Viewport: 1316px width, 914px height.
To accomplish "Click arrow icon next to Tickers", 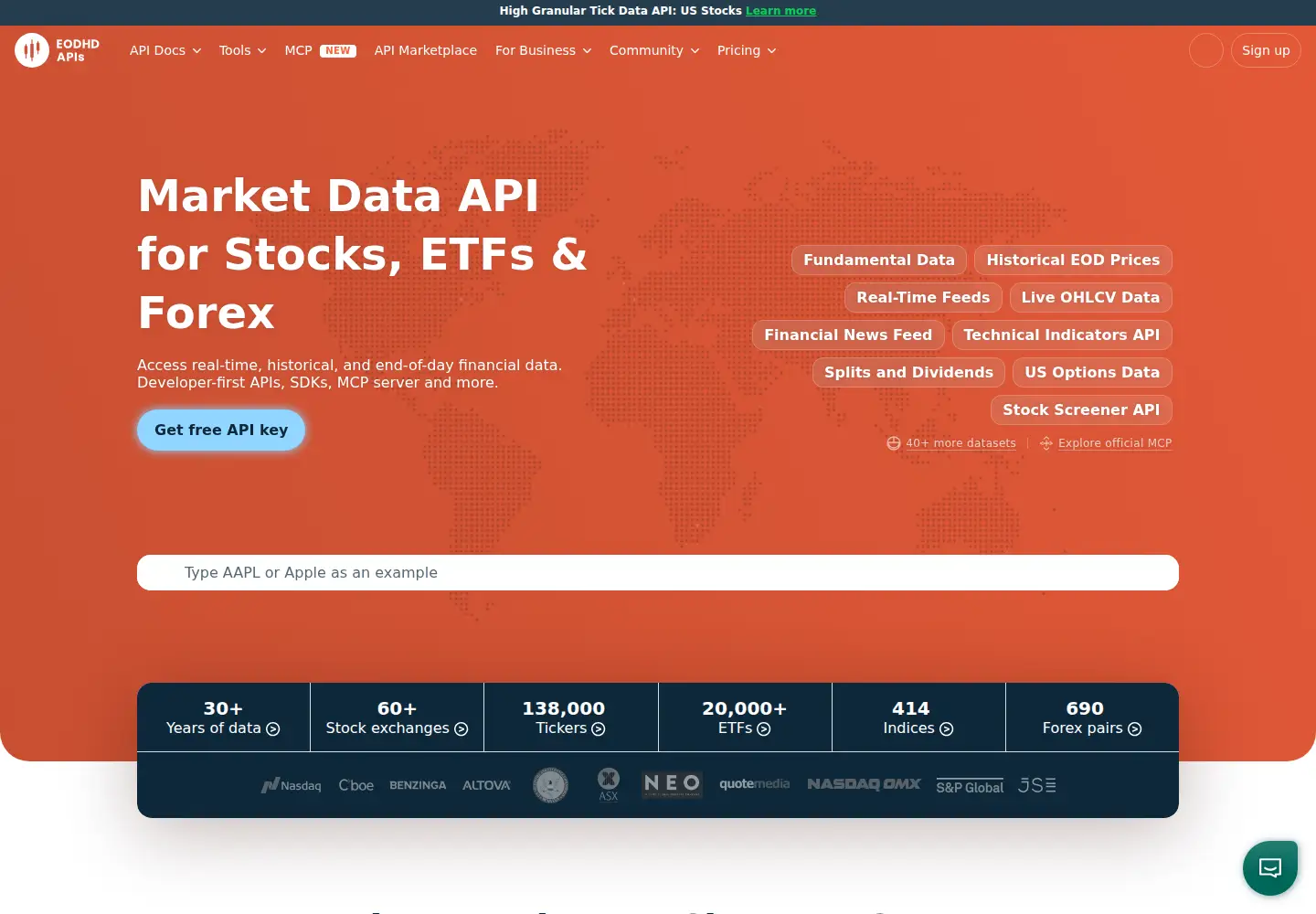I will (x=599, y=729).
